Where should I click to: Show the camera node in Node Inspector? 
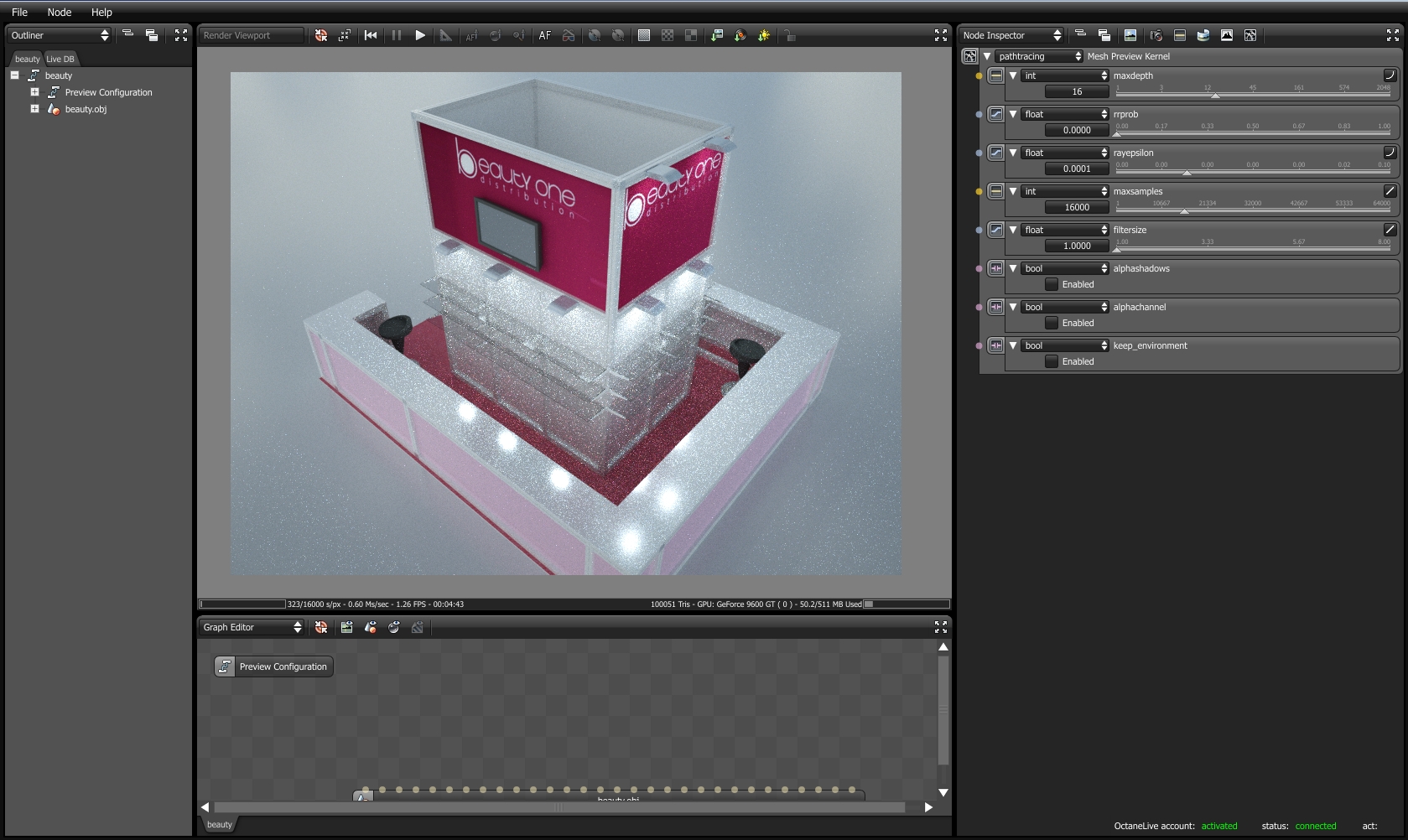pyautogui.click(x=1156, y=35)
